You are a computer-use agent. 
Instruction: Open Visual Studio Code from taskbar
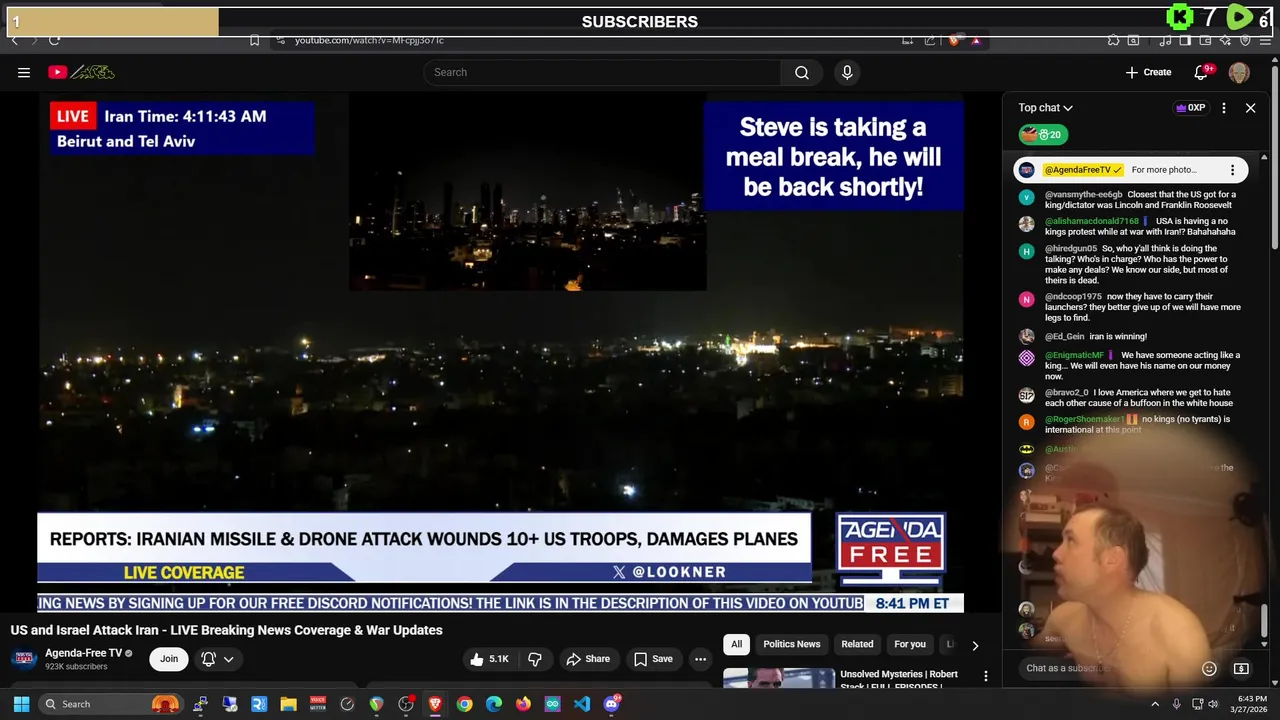pyautogui.click(x=582, y=704)
